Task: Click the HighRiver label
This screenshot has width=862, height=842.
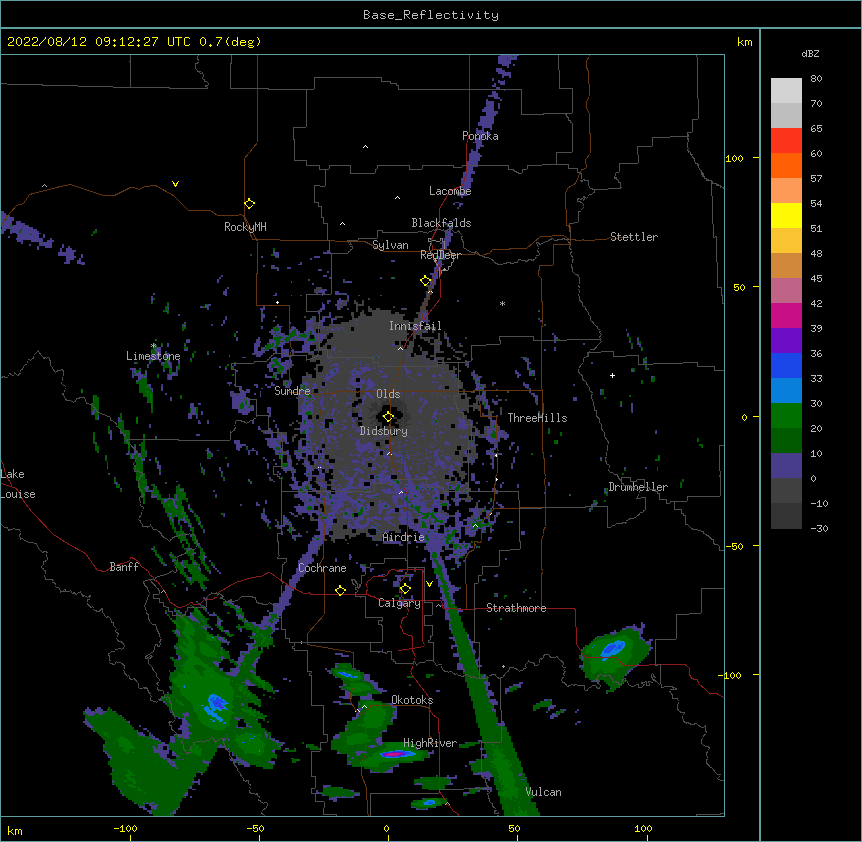Action: pos(430,743)
